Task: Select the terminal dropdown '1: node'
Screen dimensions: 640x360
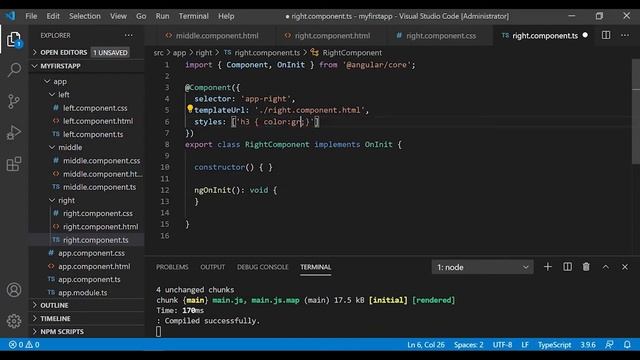Action: [x=482, y=267]
